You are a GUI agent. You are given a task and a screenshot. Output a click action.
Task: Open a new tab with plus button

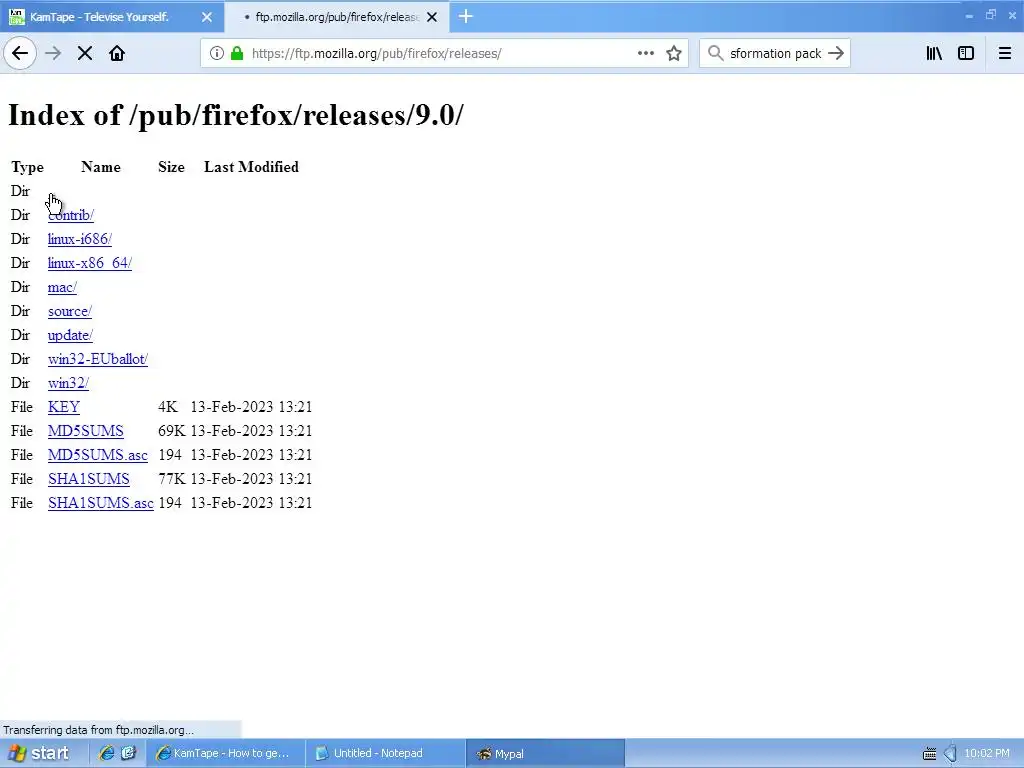[466, 17]
